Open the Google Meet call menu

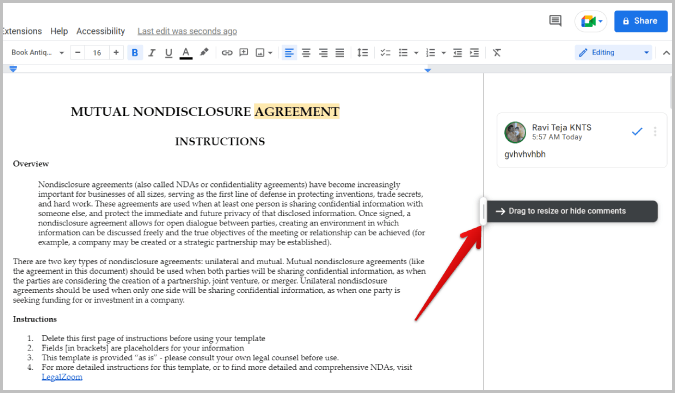pyautogui.click(x=591, y=21)
